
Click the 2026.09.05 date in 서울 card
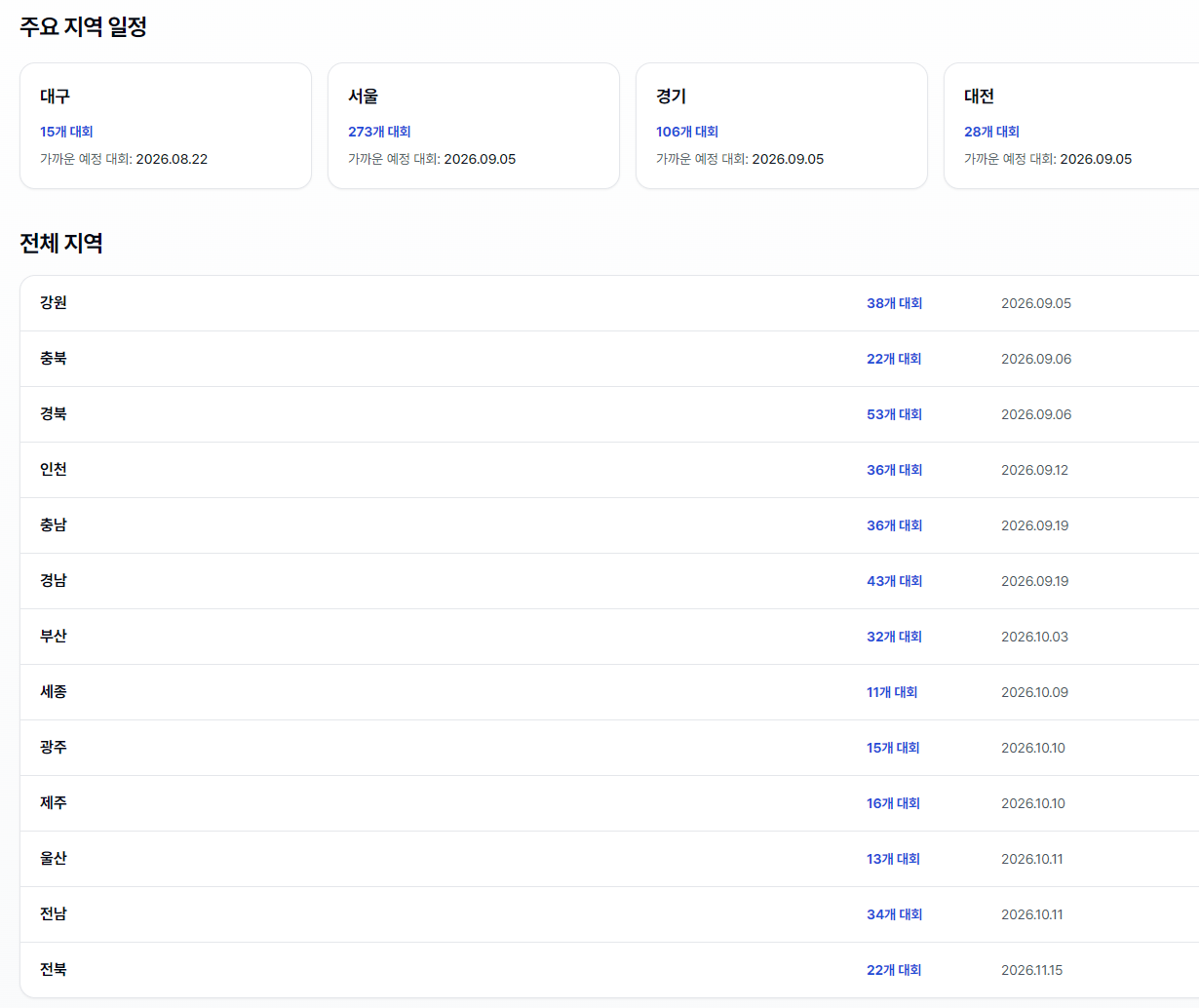(480, 159)
